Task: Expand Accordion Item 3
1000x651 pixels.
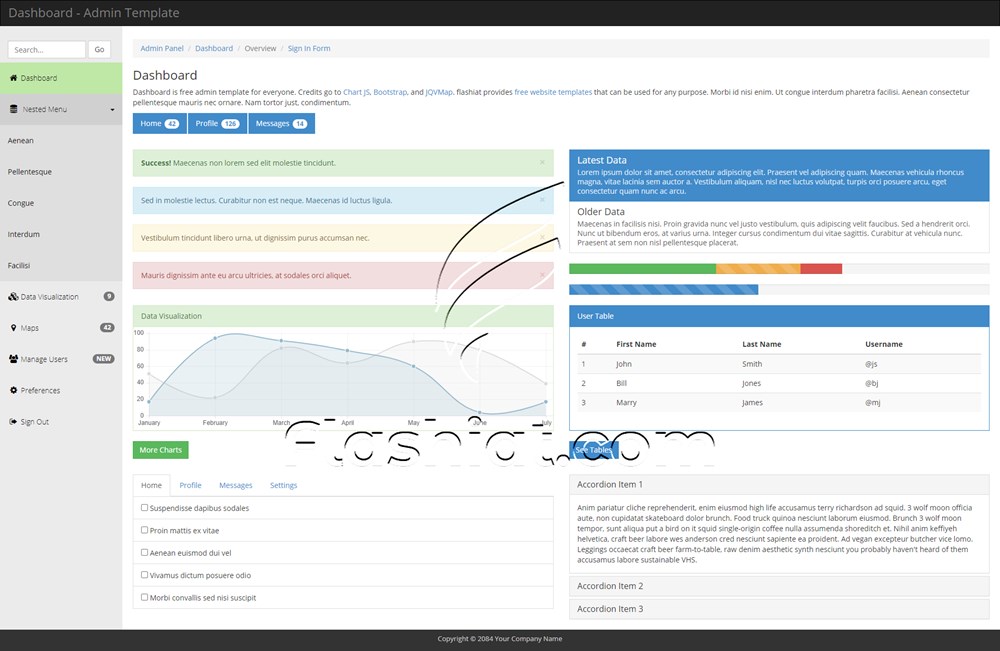Action: [779, 609]
